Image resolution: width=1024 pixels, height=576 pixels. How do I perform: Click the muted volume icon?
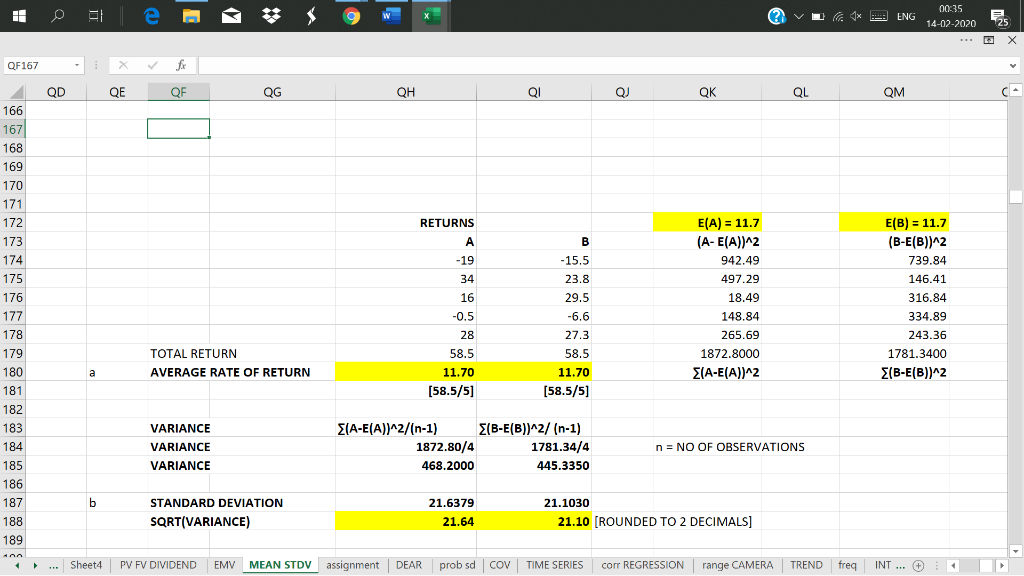click(x=856, y=16)
